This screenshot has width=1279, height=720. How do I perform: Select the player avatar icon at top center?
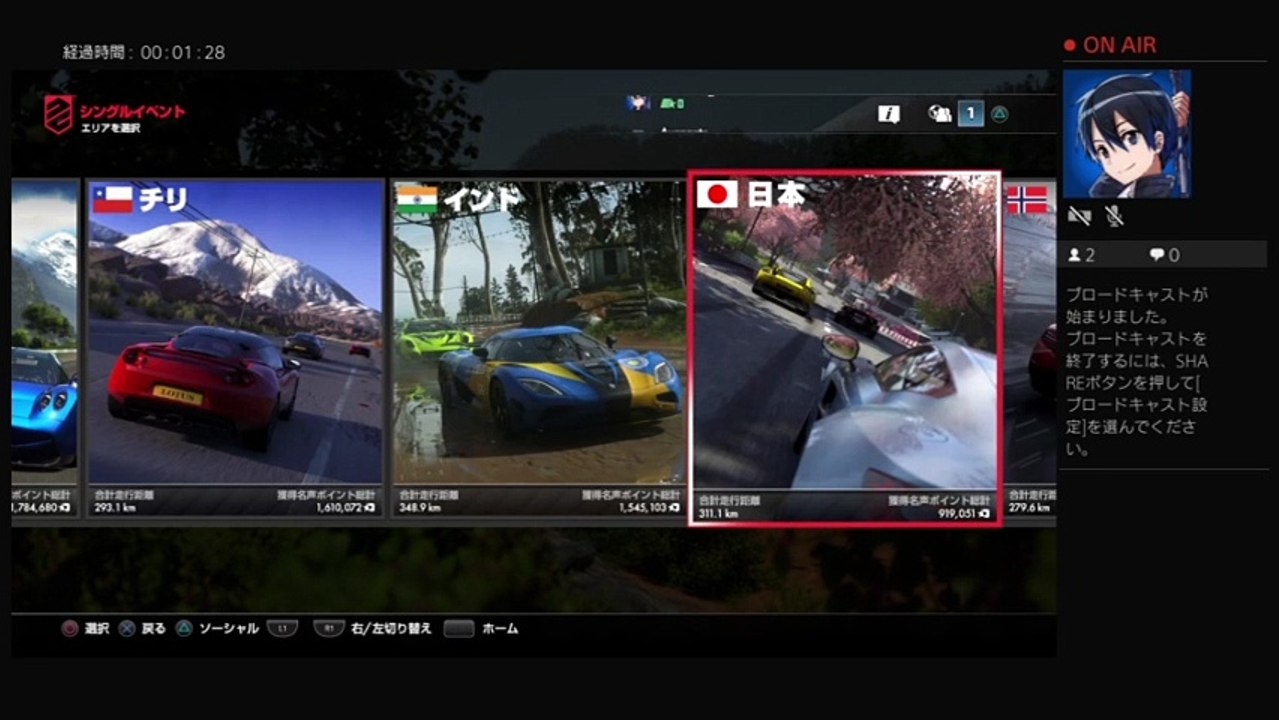point(638,102)
